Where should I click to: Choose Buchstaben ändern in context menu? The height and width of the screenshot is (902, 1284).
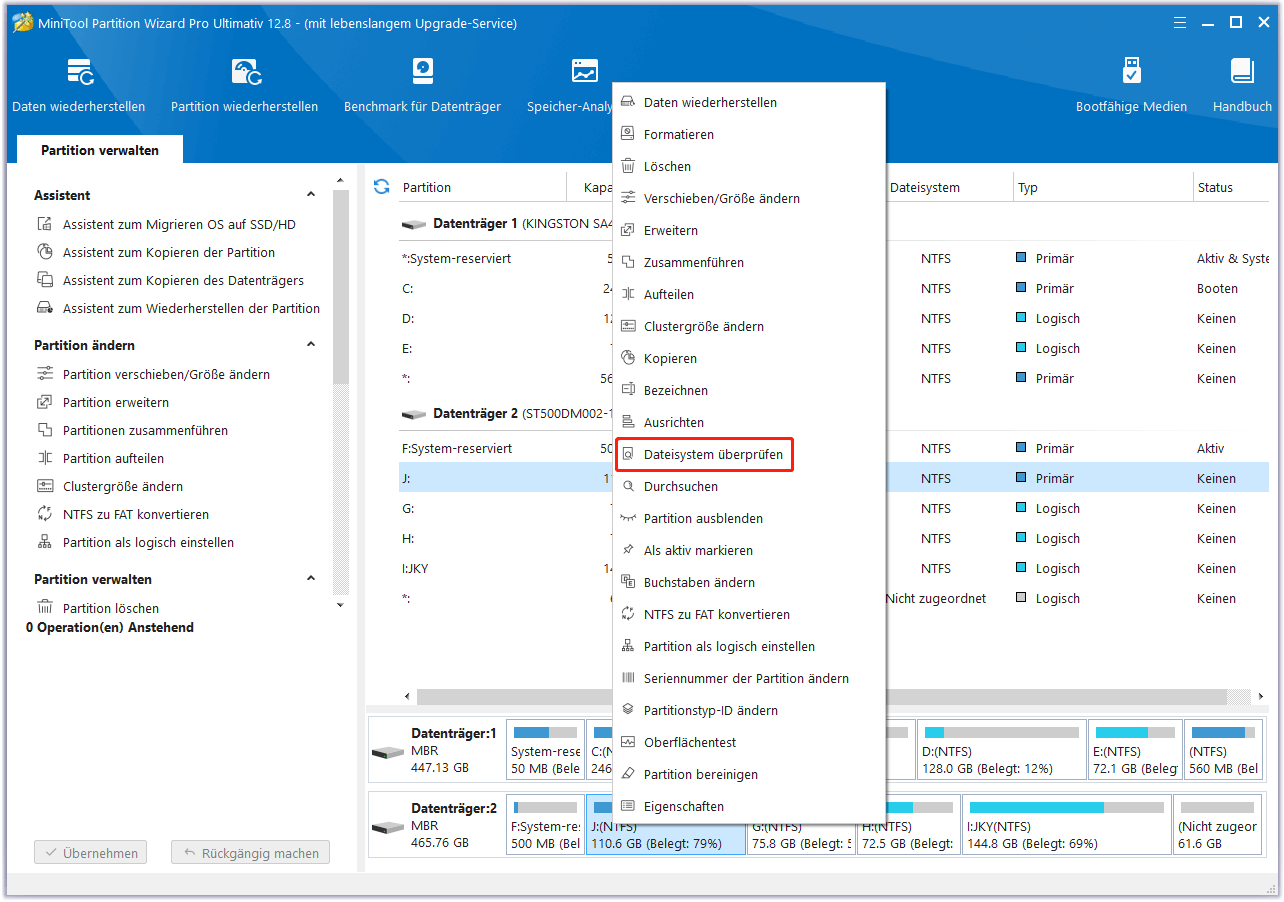coord(749,583)
